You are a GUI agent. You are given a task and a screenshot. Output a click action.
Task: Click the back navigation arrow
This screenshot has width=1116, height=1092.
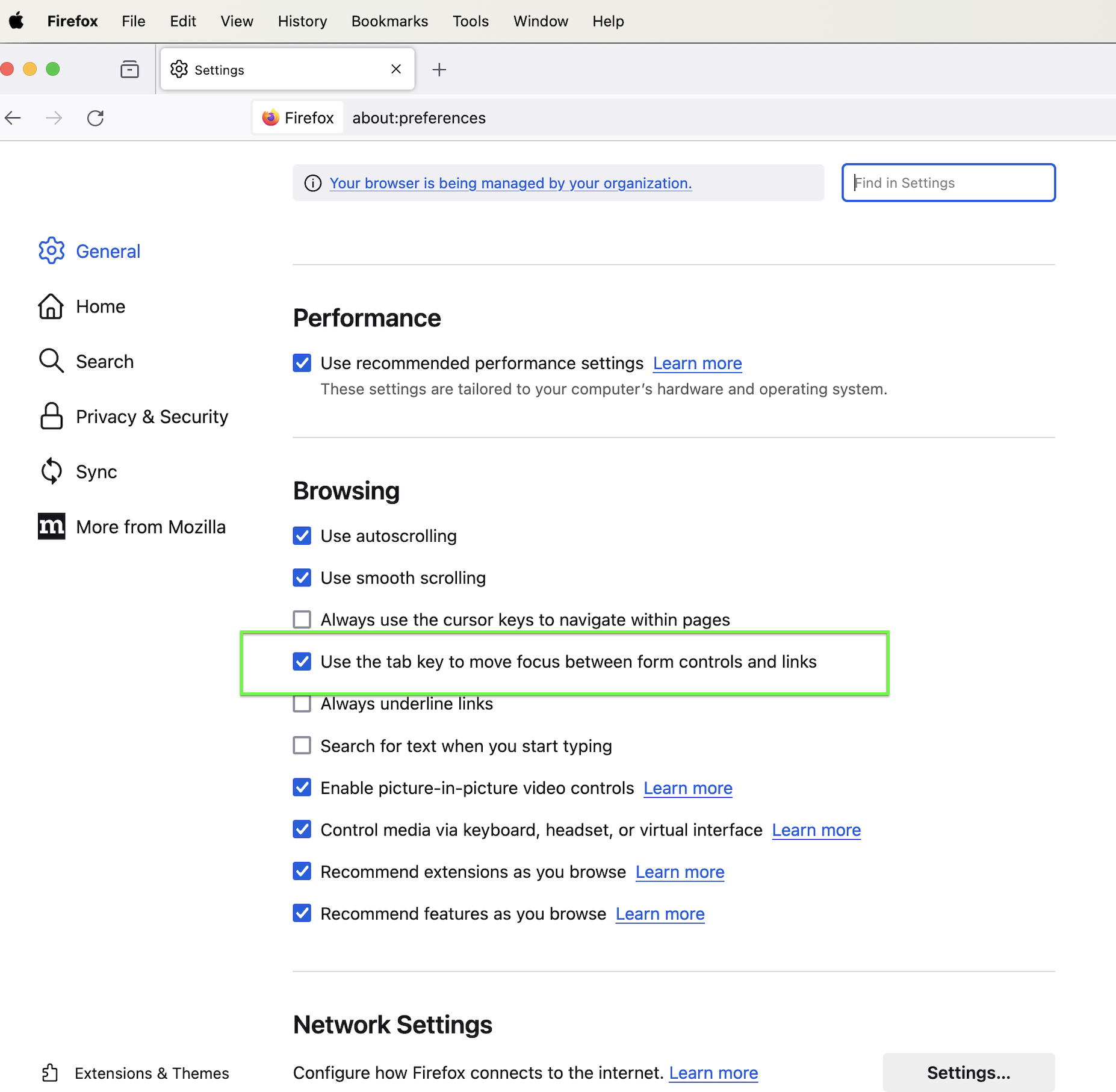pos(13,118)
